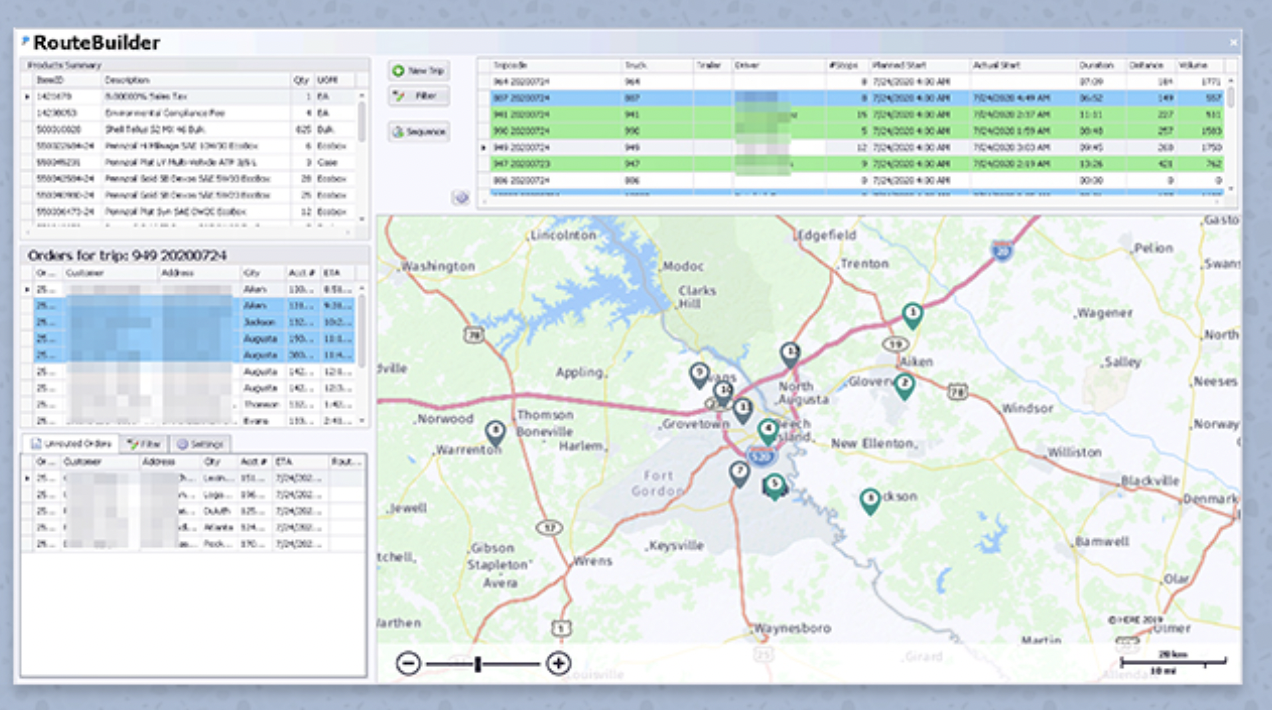
Task: Click the small round icon below Sequence
Action: tap(461, 198)
